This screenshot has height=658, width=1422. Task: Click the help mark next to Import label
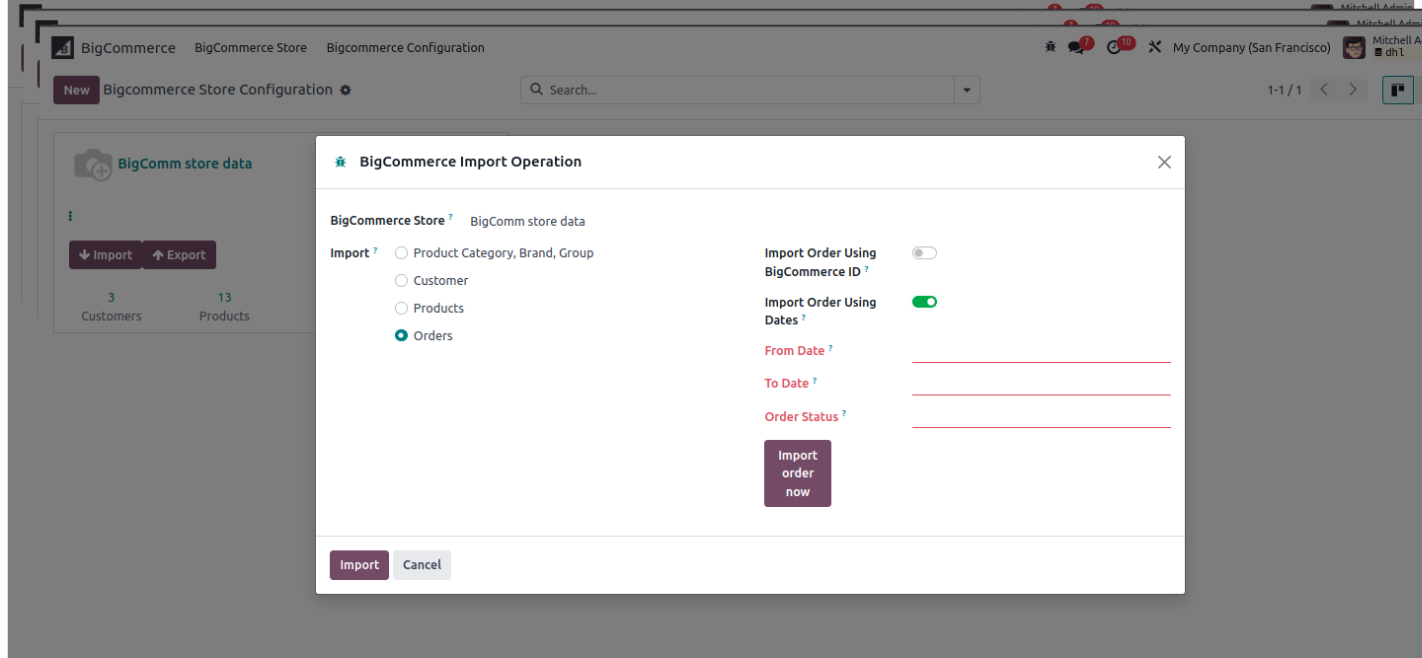pos(375,250)
